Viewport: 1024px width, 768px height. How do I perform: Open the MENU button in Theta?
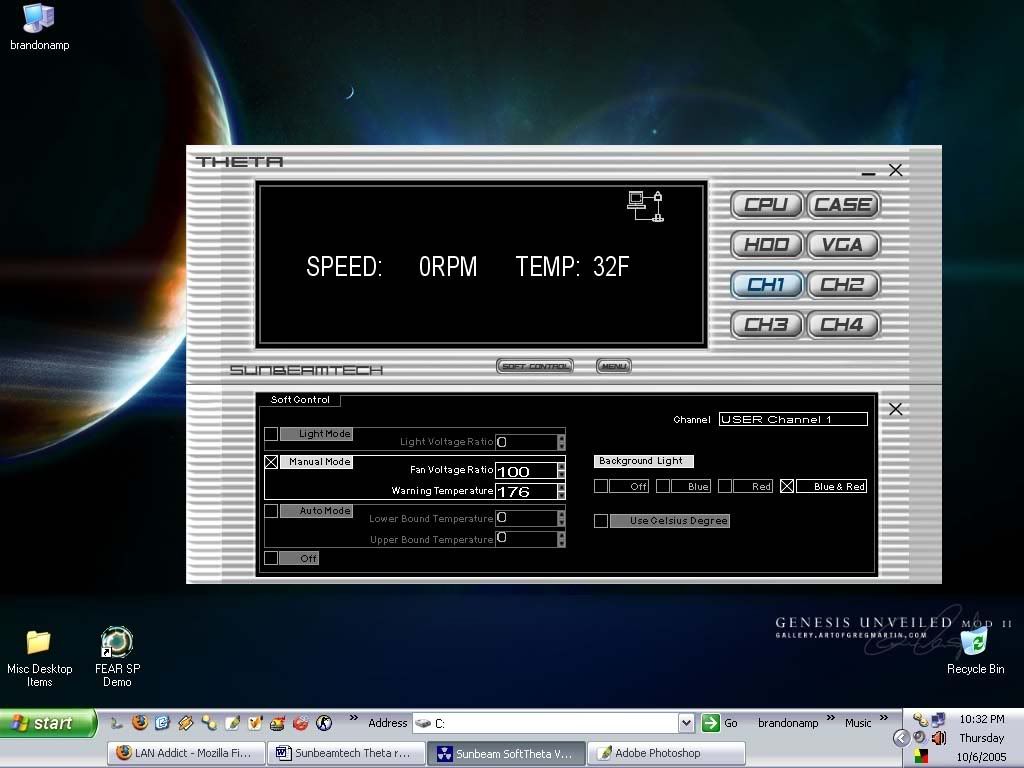coord(614,366)
